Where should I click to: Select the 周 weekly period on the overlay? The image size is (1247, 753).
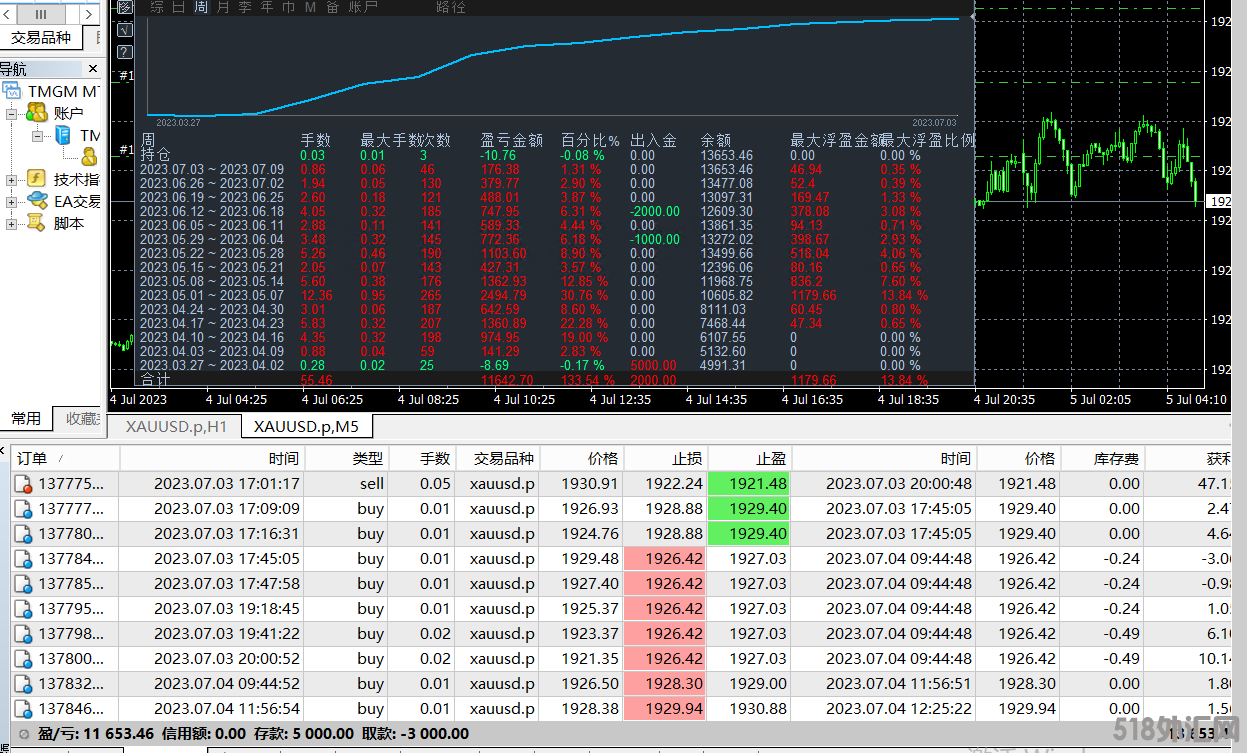(x=201, y=7)
